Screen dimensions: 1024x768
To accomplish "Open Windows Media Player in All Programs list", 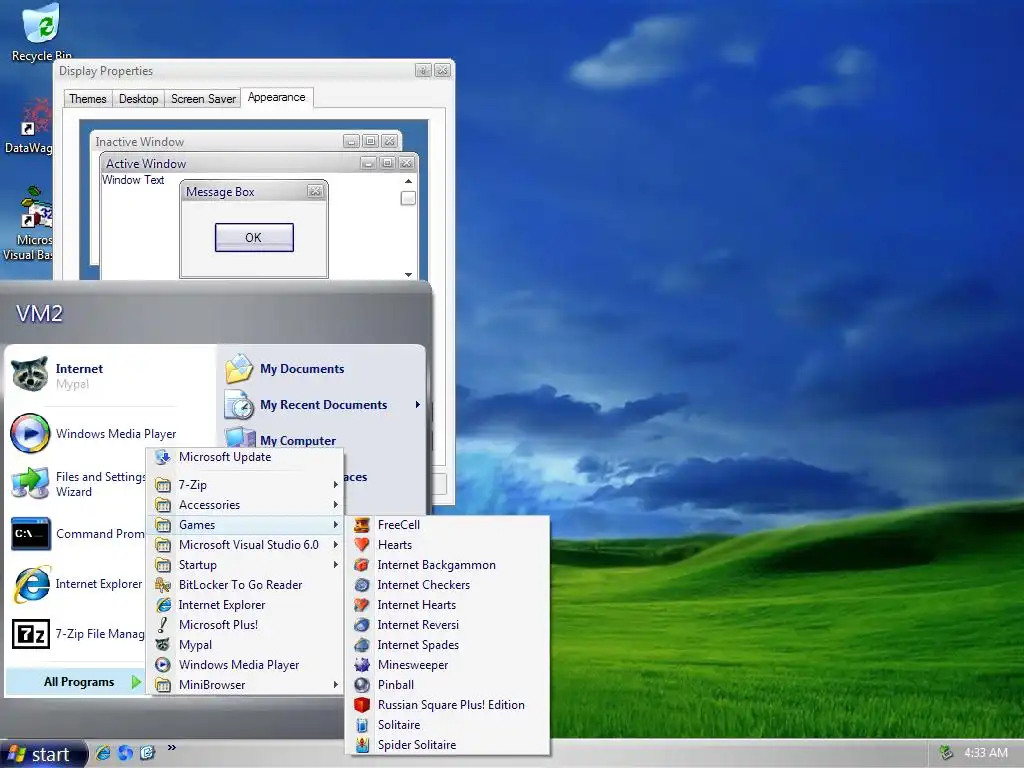I will coord(247,665).
